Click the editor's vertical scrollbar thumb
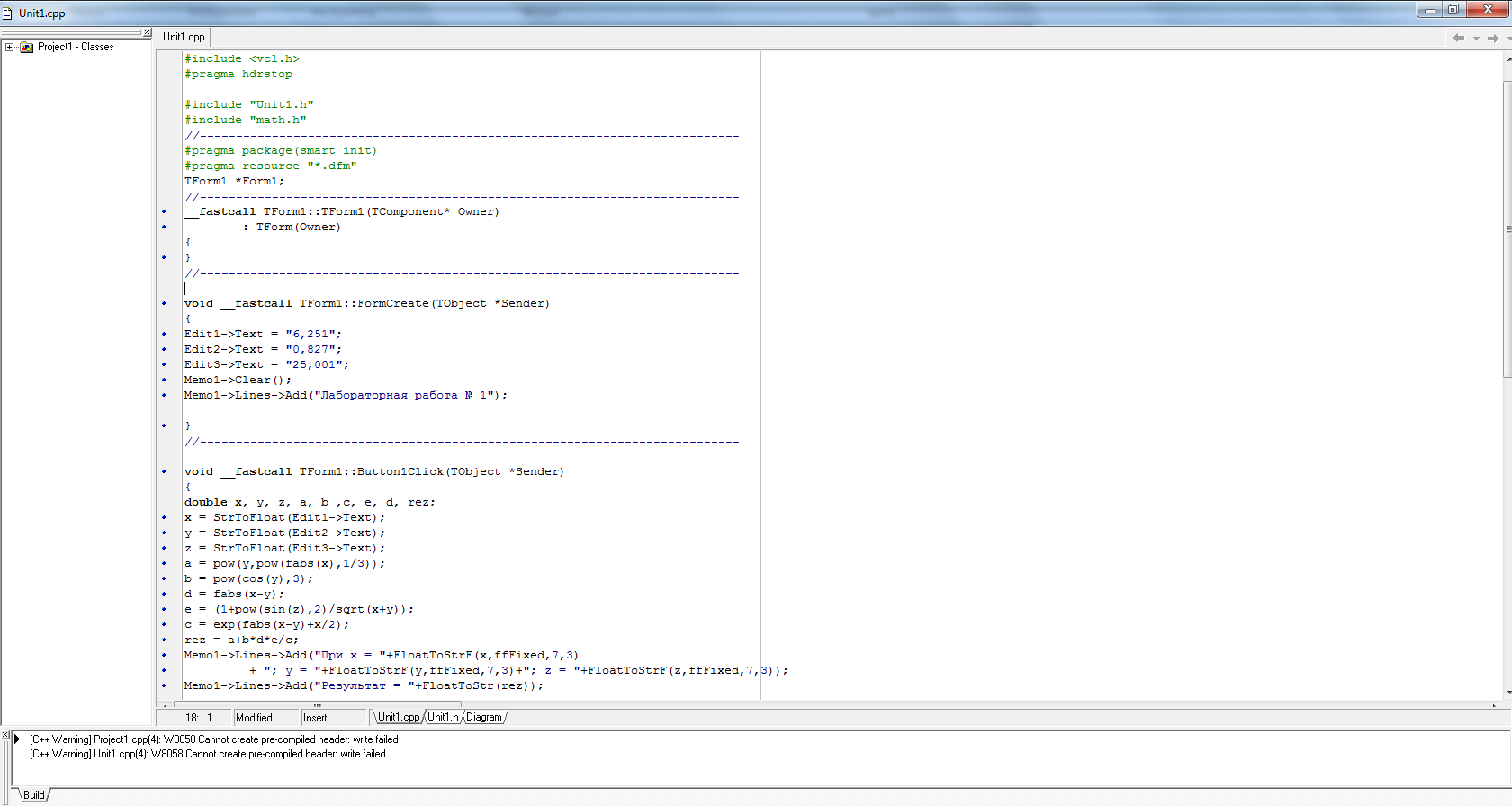The height and width of the screenshot is (806, 1512). [x=1507, y=229]
